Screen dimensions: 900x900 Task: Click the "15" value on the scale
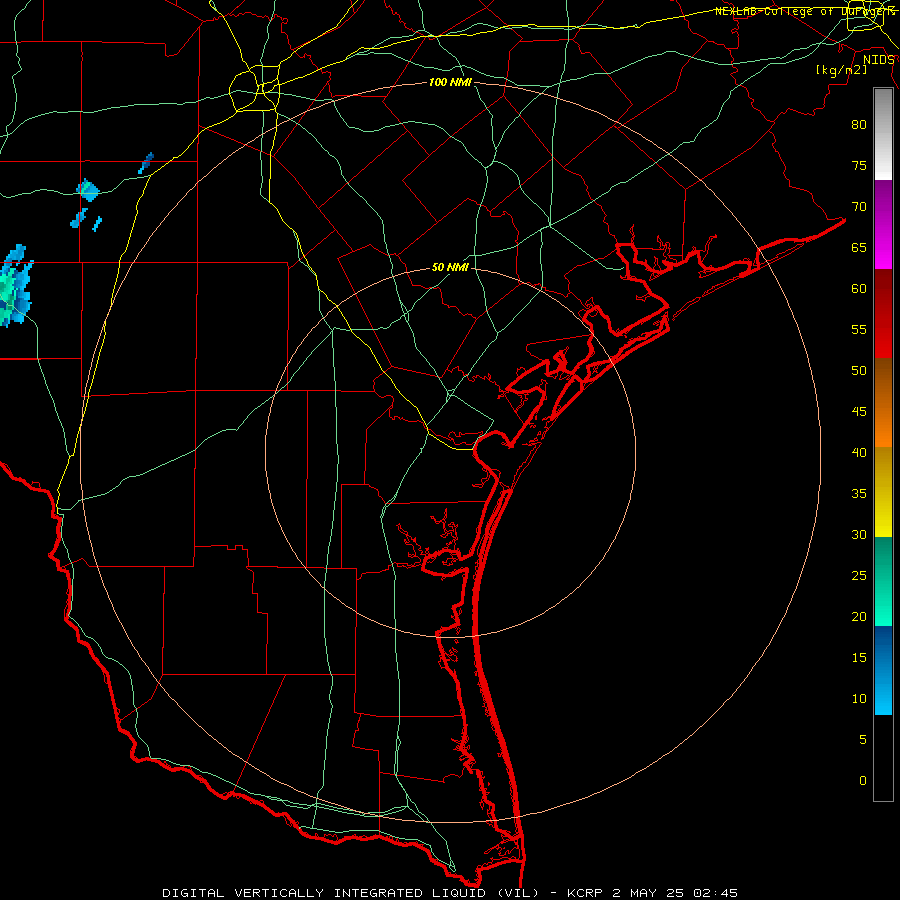pos(859,658)
